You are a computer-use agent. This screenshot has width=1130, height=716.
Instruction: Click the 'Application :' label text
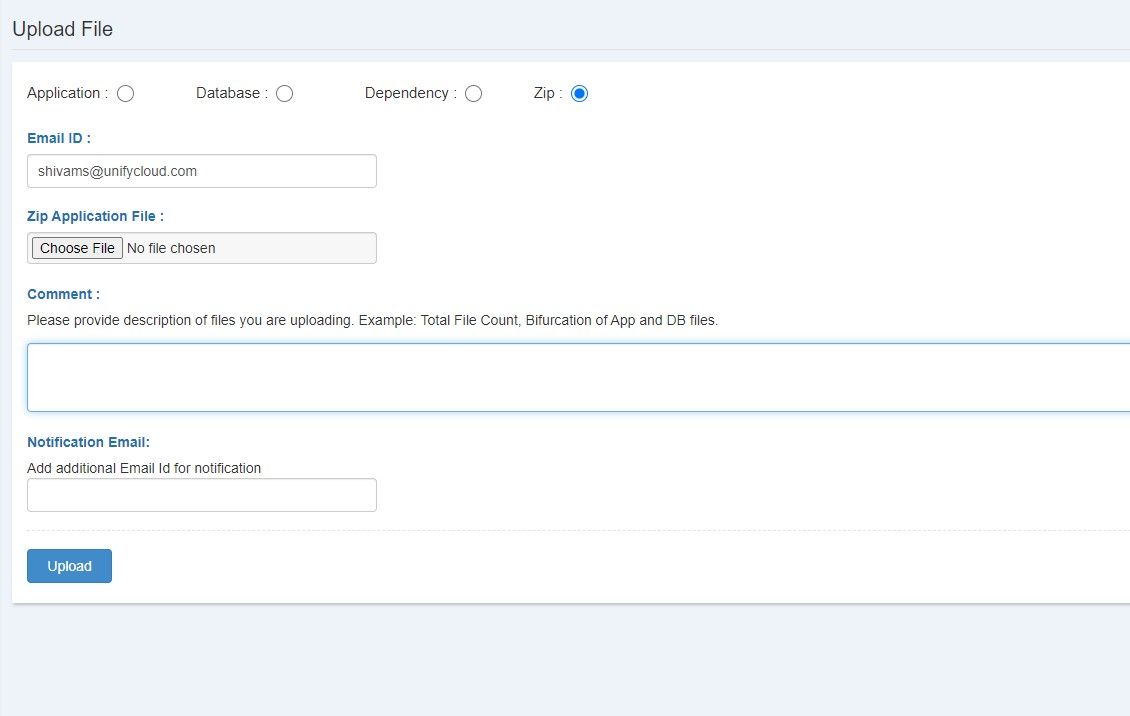point(68,93)
